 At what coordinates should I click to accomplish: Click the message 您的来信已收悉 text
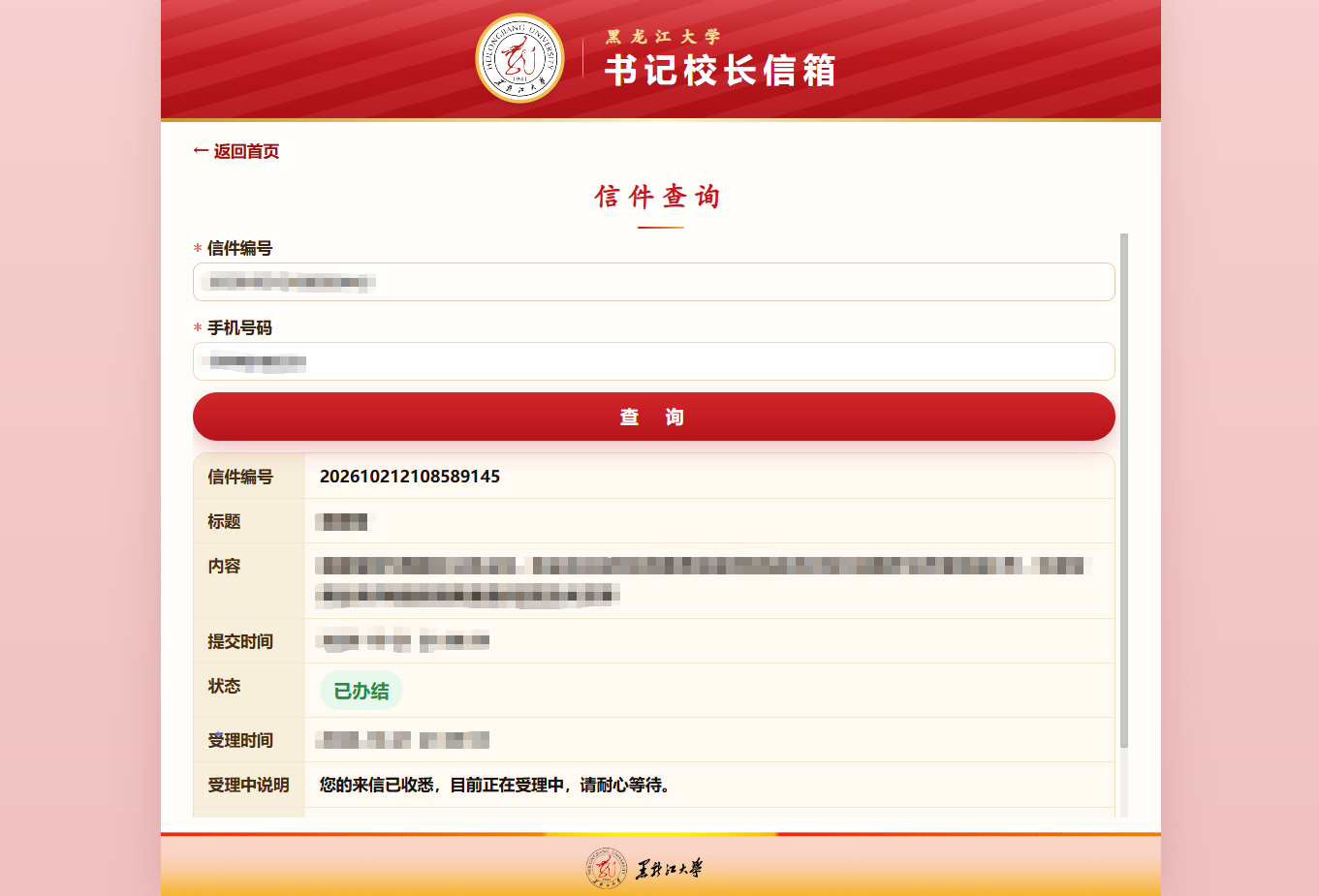[495, 785]
